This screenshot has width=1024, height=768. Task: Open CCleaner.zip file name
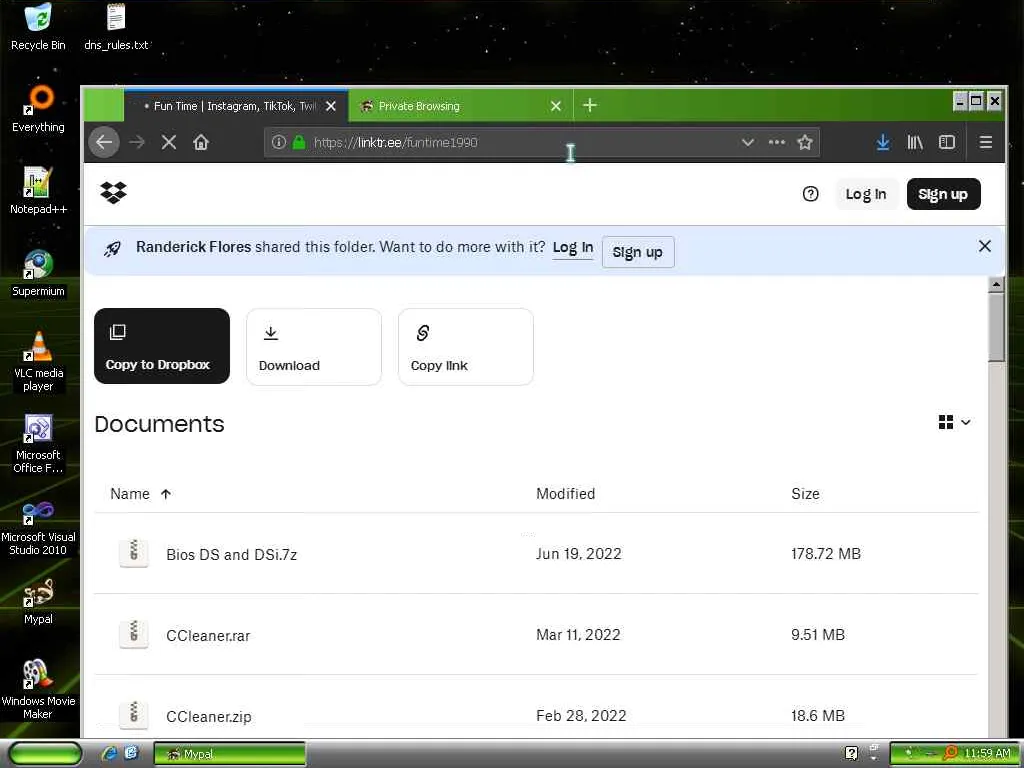[208, 716]
